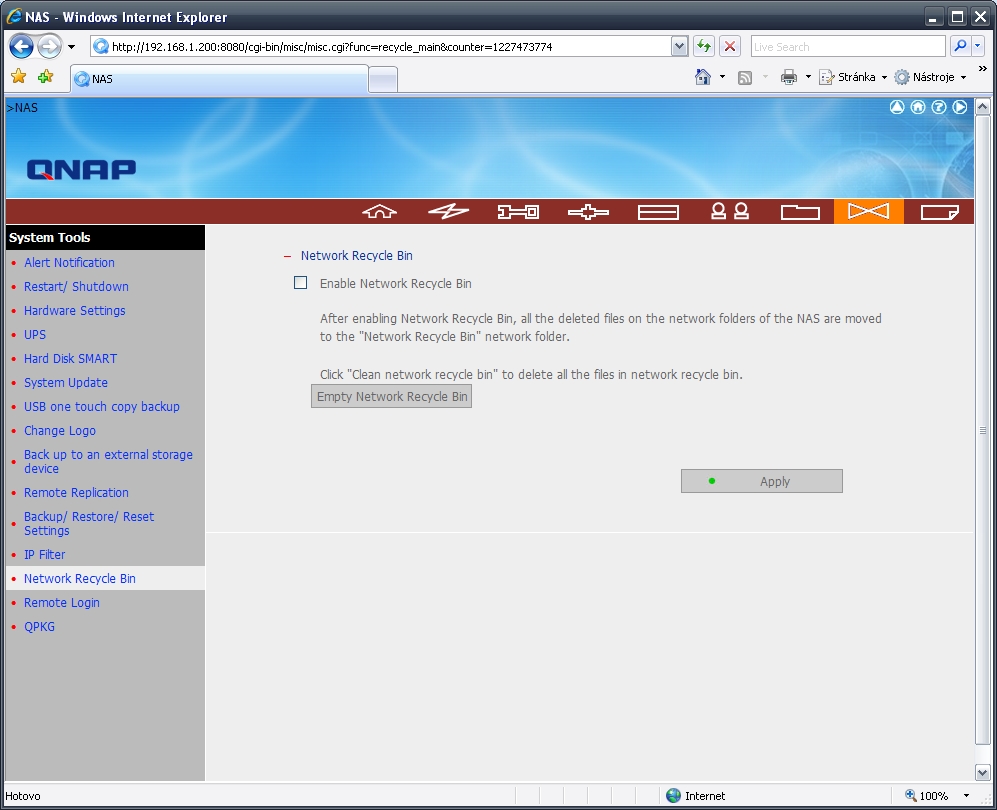Open Hard Disk SMART in sidebar

(x=71, y=359)
